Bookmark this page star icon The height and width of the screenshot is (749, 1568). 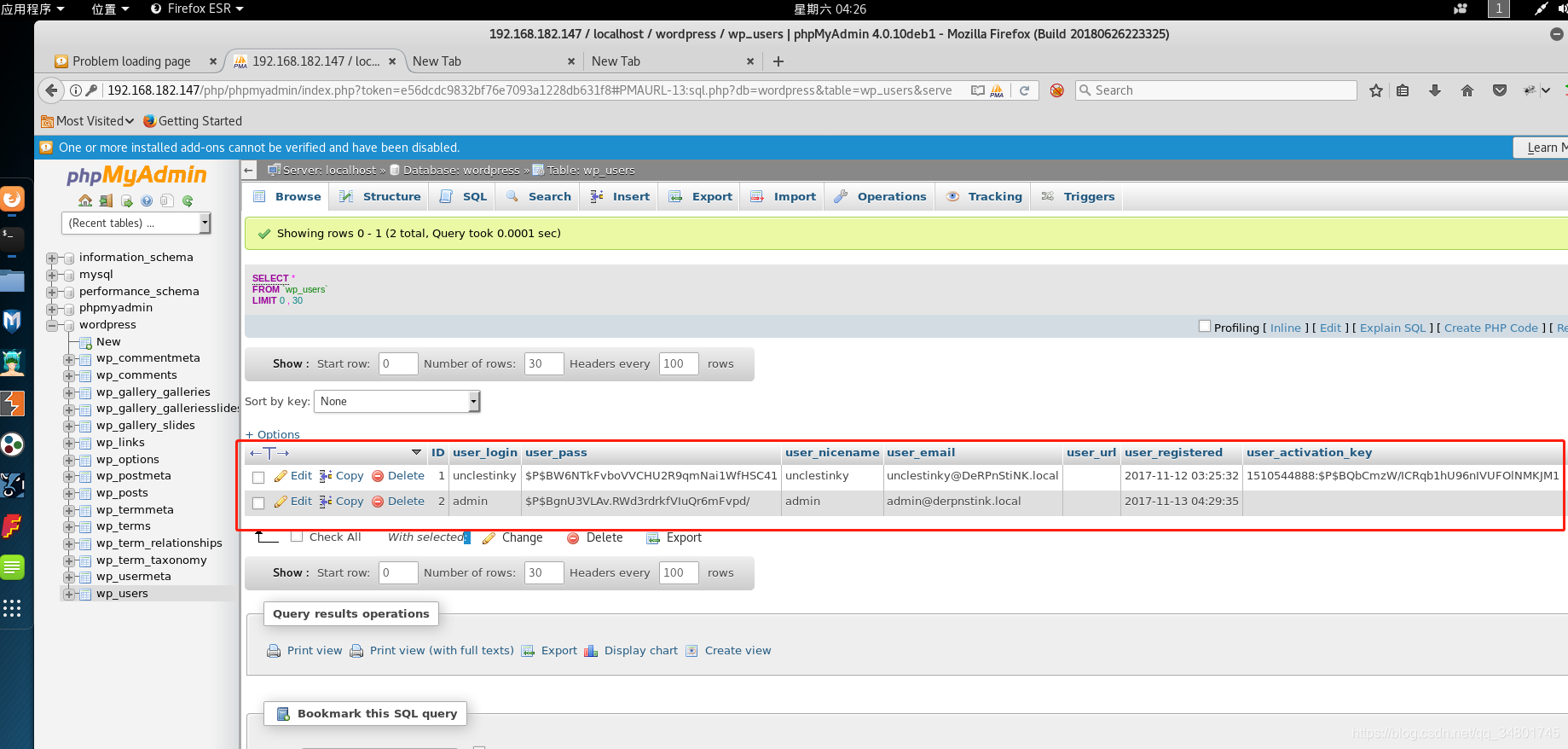pos(1375,90)
